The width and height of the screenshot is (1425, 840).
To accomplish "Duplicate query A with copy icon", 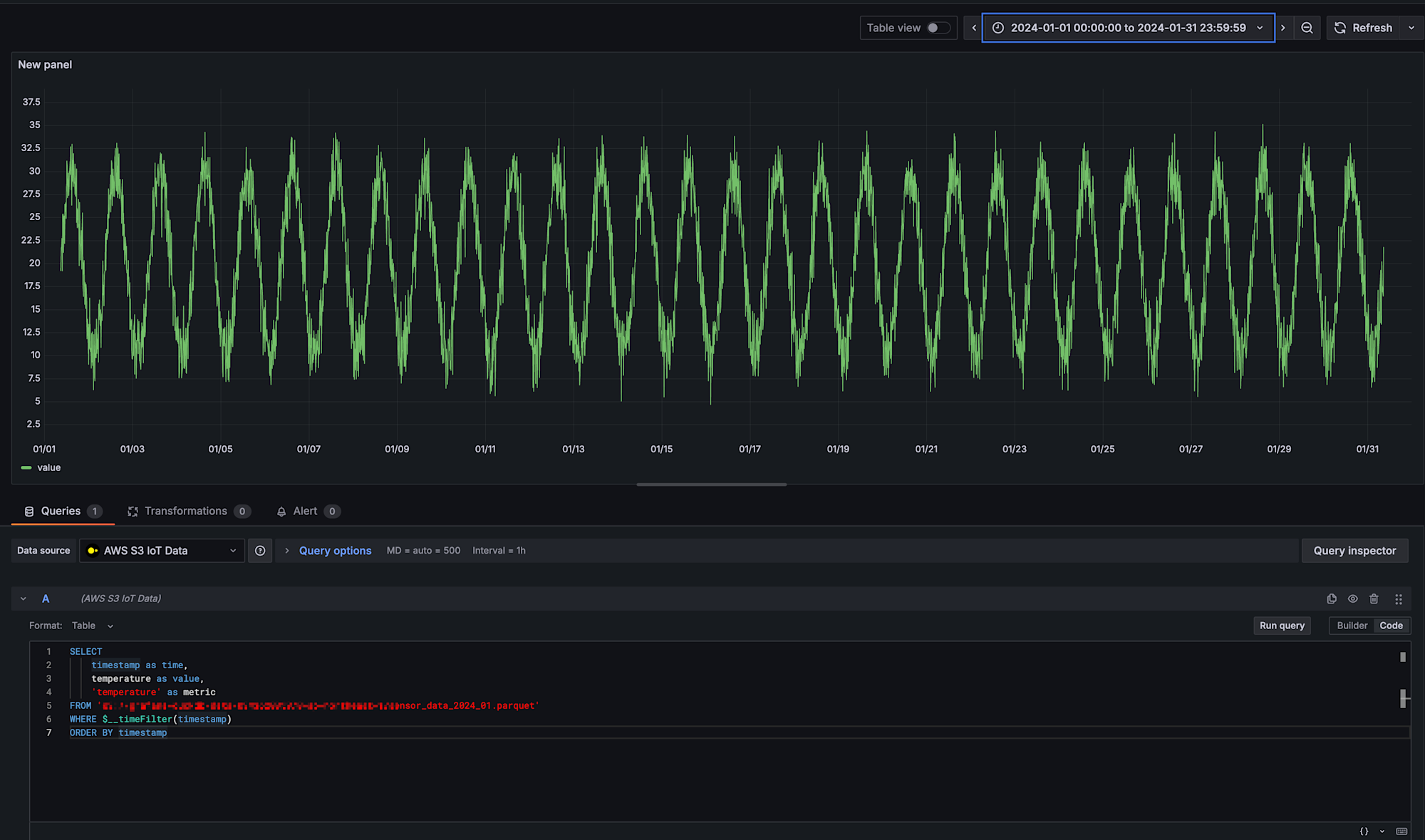I will pos(1332,598).
